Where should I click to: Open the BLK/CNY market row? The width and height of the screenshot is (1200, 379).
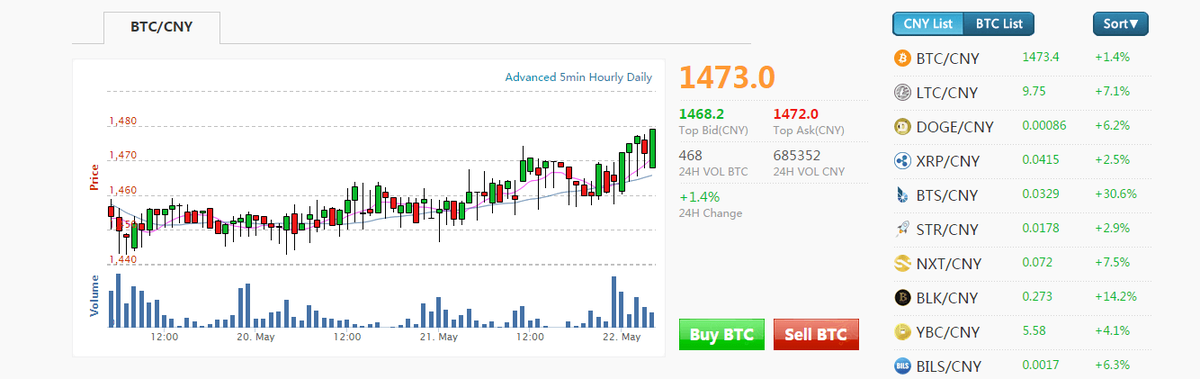[x=1021, y=297]
